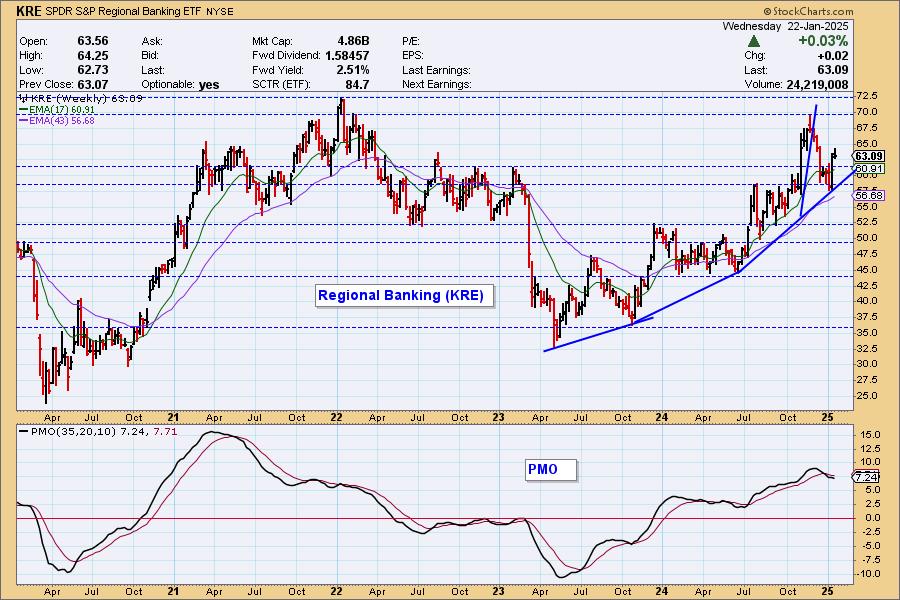
Task: Click the green up-triangle change indicator
Action: (x=754, y=41)
